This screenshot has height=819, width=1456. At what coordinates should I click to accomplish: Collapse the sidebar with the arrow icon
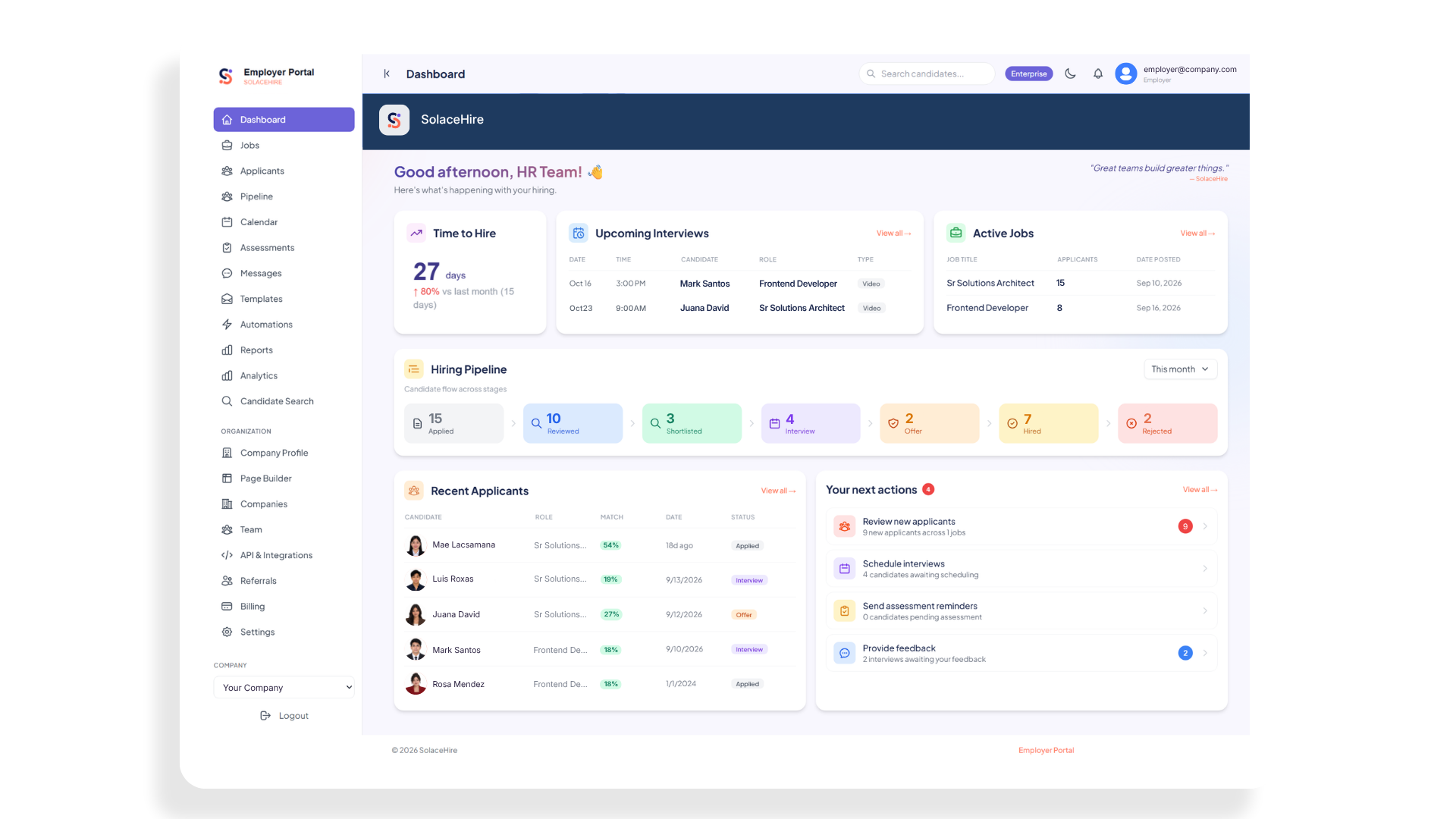coord(387,74)
